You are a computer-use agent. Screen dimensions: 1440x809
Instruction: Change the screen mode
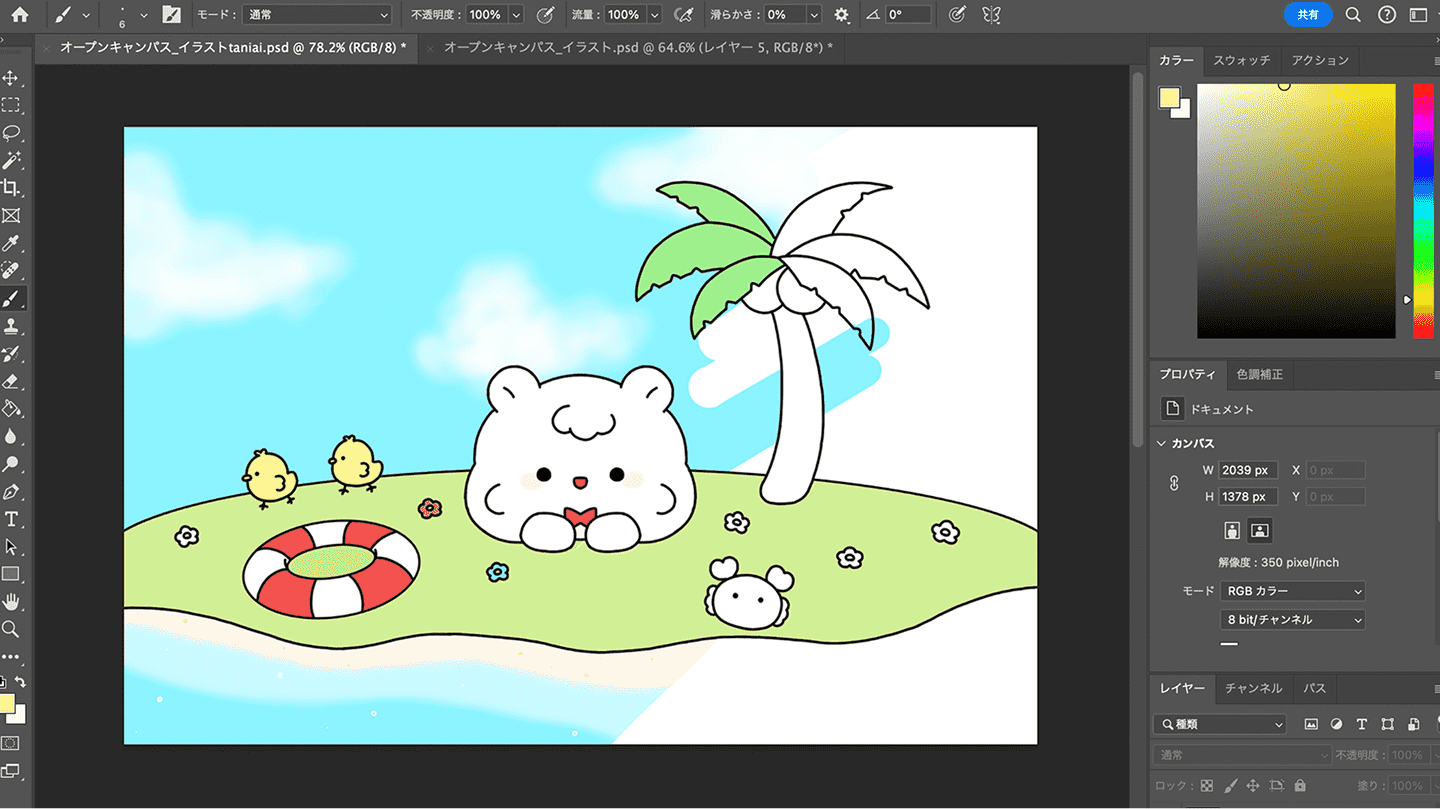pos(11,771)
